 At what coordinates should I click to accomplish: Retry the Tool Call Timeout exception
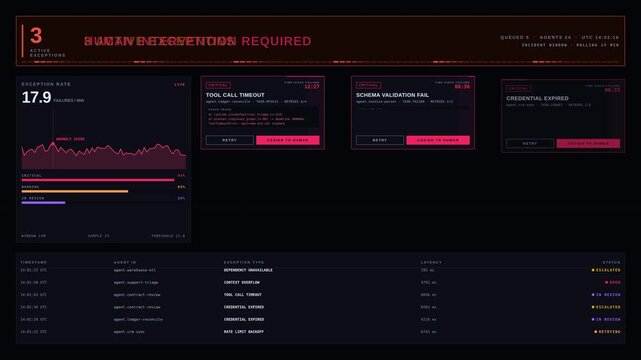229,140
